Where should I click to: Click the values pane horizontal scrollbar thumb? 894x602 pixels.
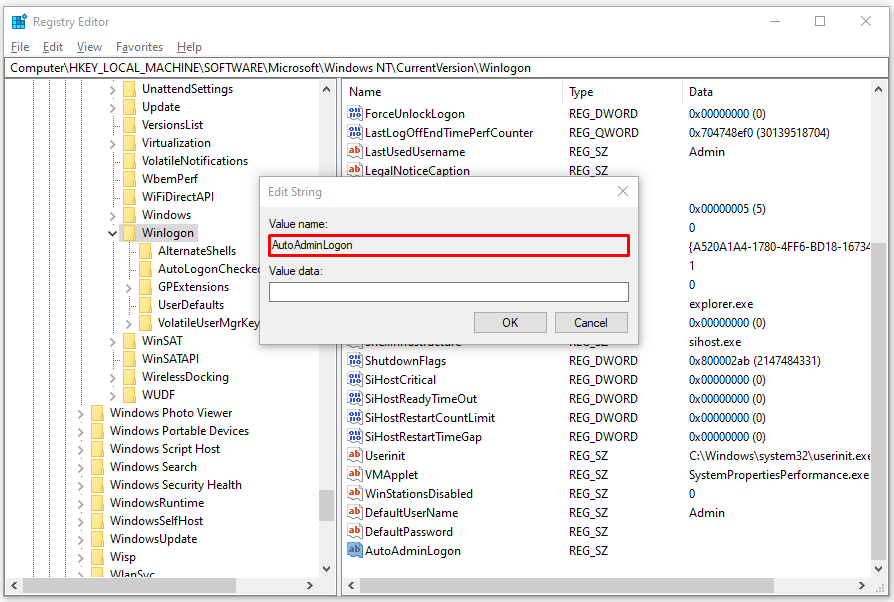[x=566, y=585]
